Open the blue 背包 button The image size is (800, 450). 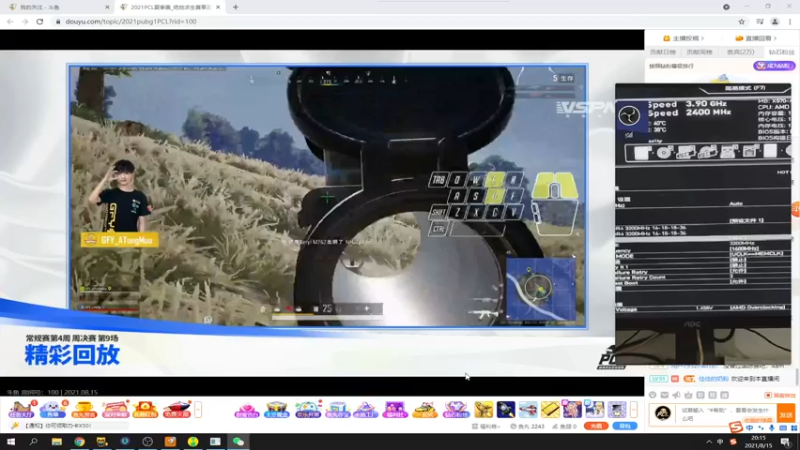pos(625,426)
